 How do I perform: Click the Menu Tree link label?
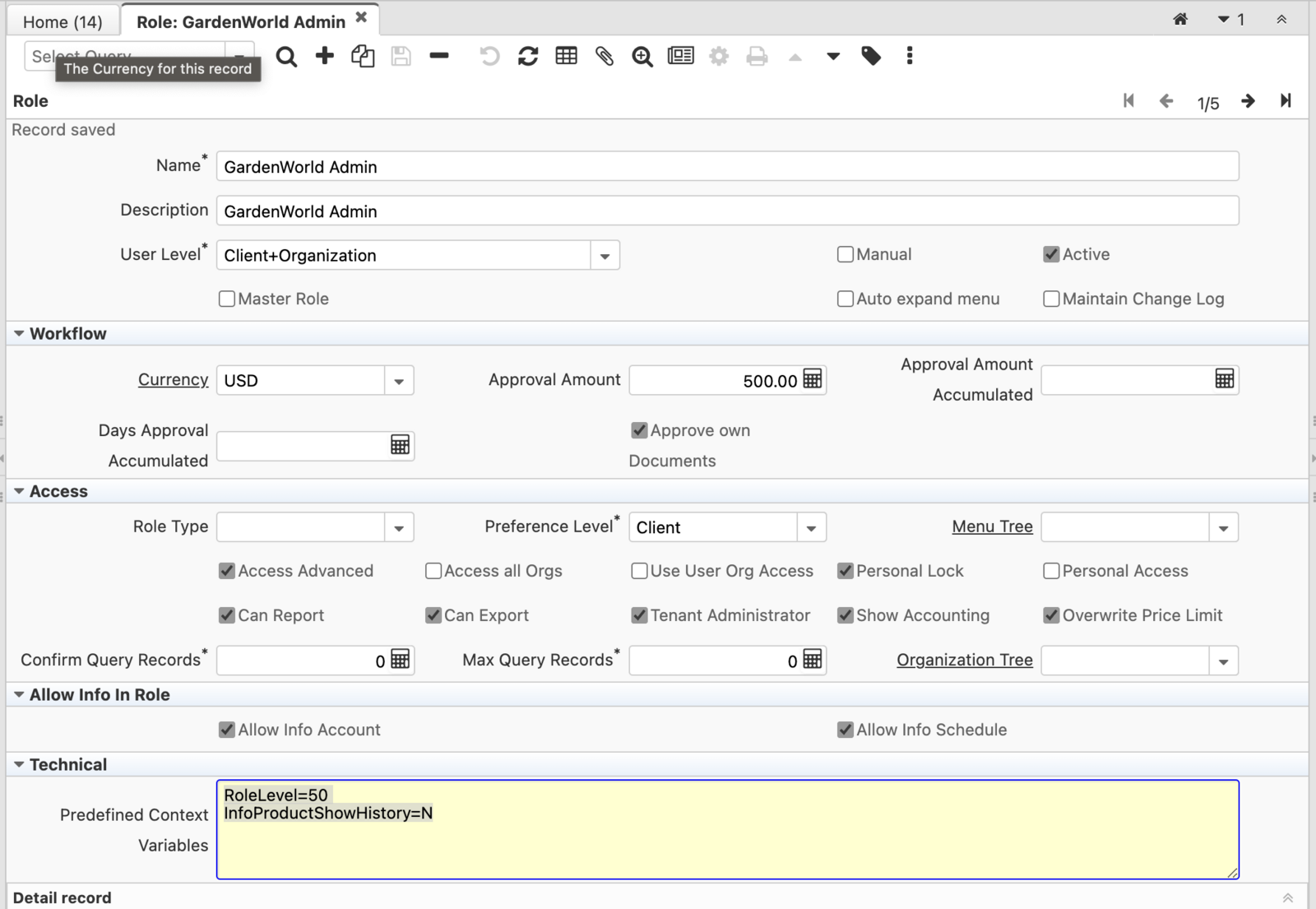click(x=992, y=526)
